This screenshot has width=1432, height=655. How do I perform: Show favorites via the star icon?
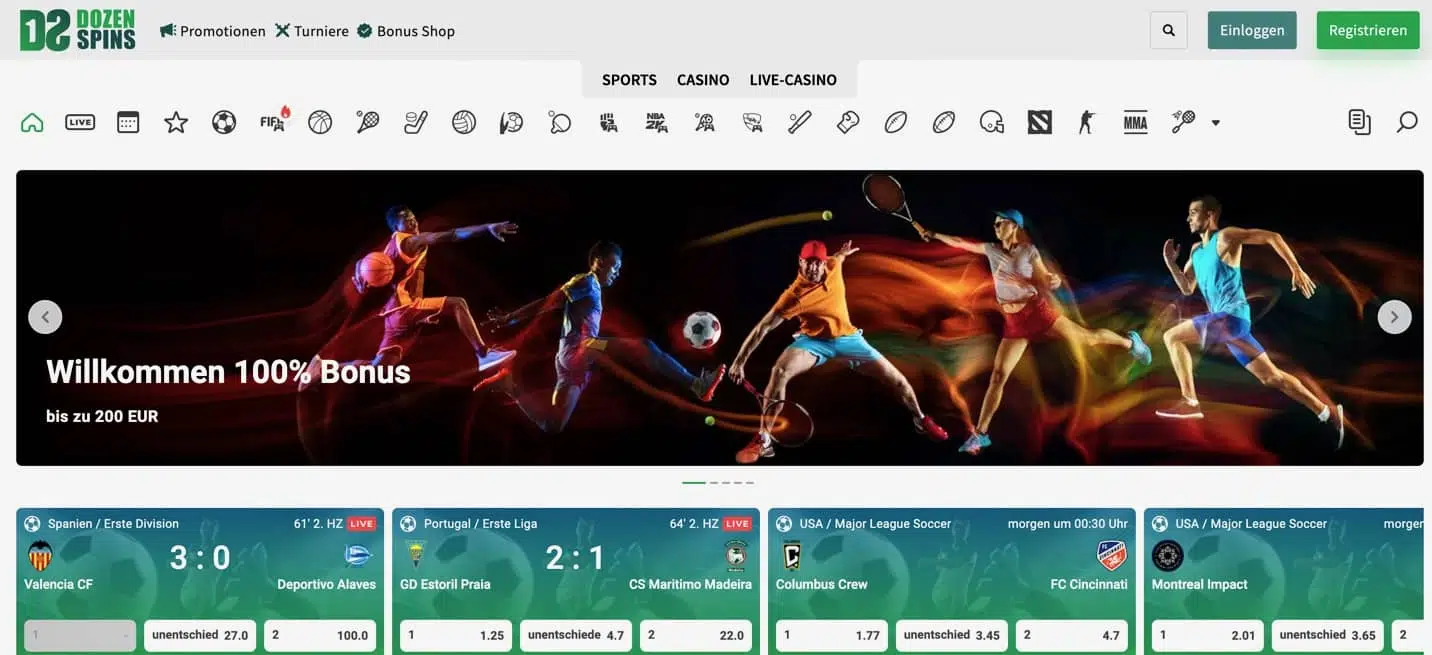(176, 122)
